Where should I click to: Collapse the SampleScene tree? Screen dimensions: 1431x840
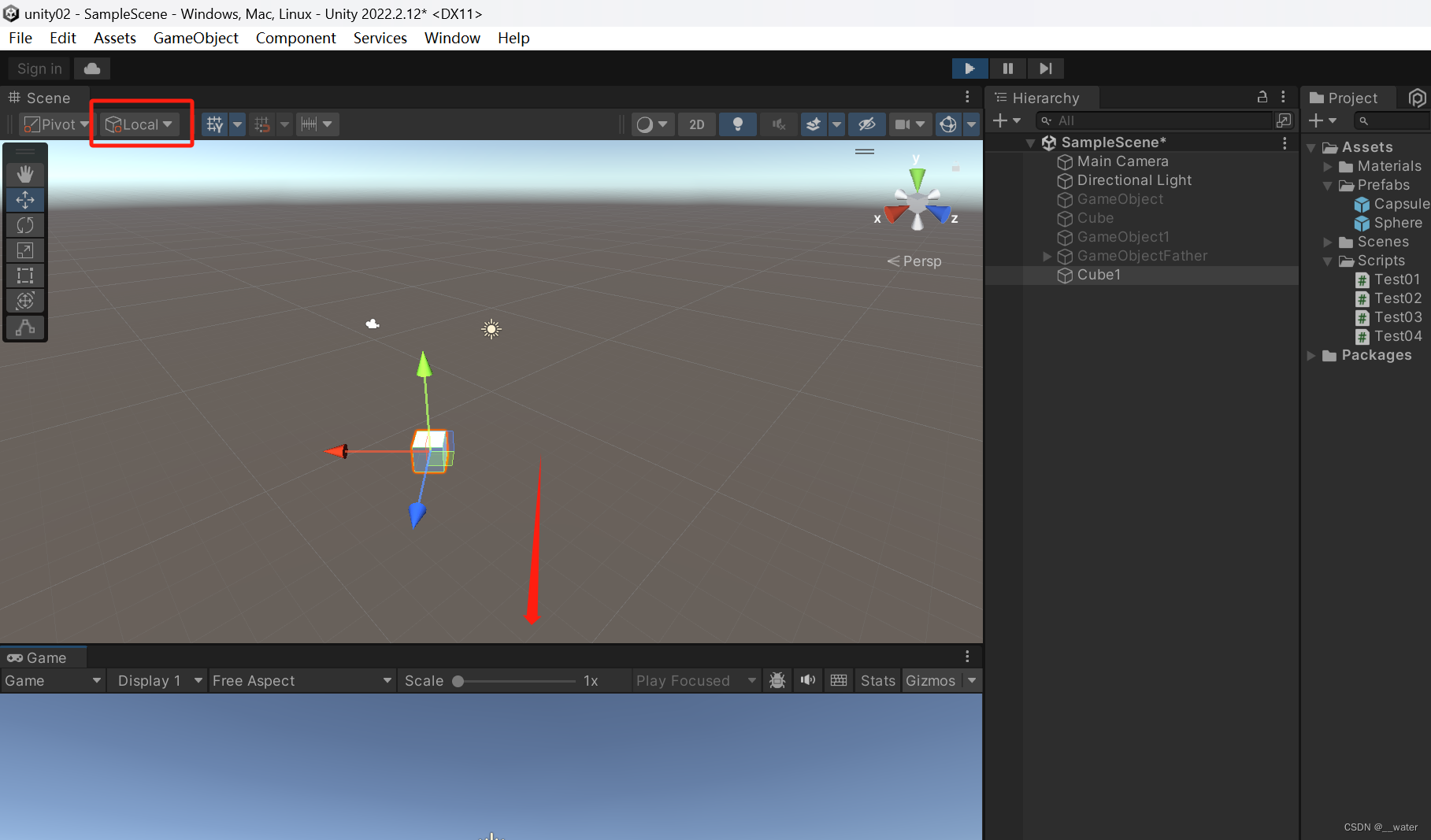pyautogui.click(x=1030, y=142)
